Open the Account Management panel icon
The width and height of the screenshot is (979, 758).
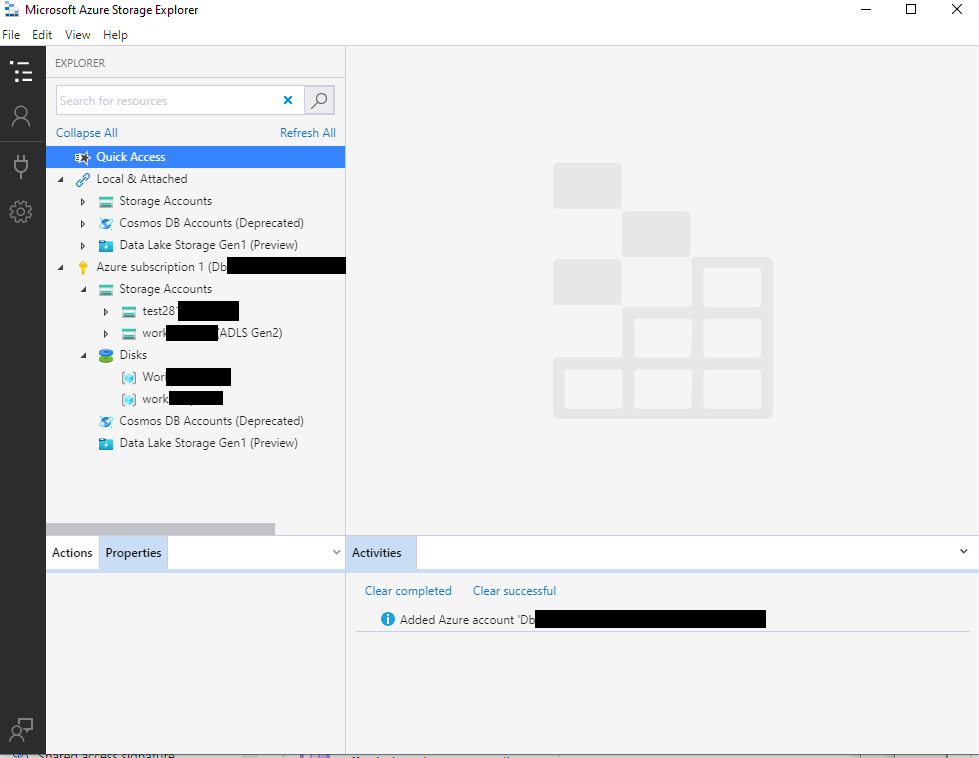(21, 117)
